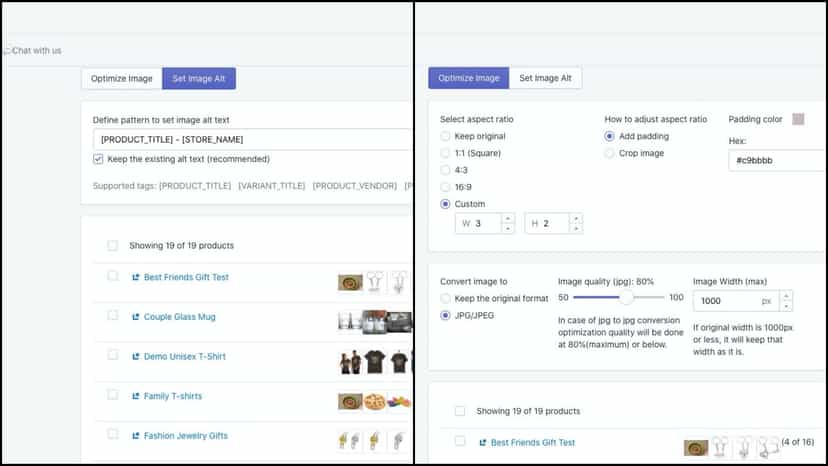Choose Crop image adjustment option
828x466 pixels.
pyautogui.click(x=609, y=153)
